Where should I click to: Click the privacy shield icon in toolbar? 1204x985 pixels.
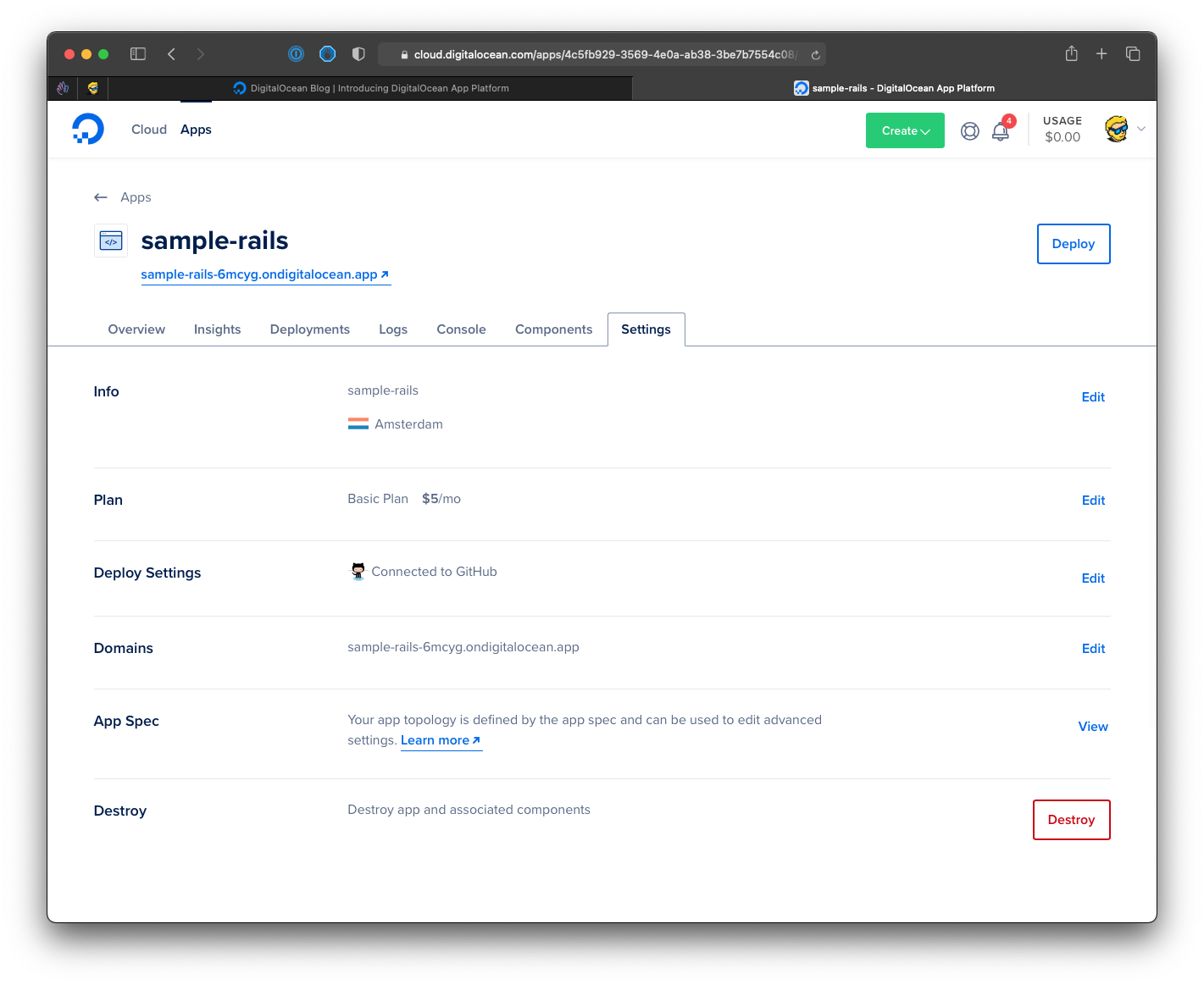pos(358,54)
